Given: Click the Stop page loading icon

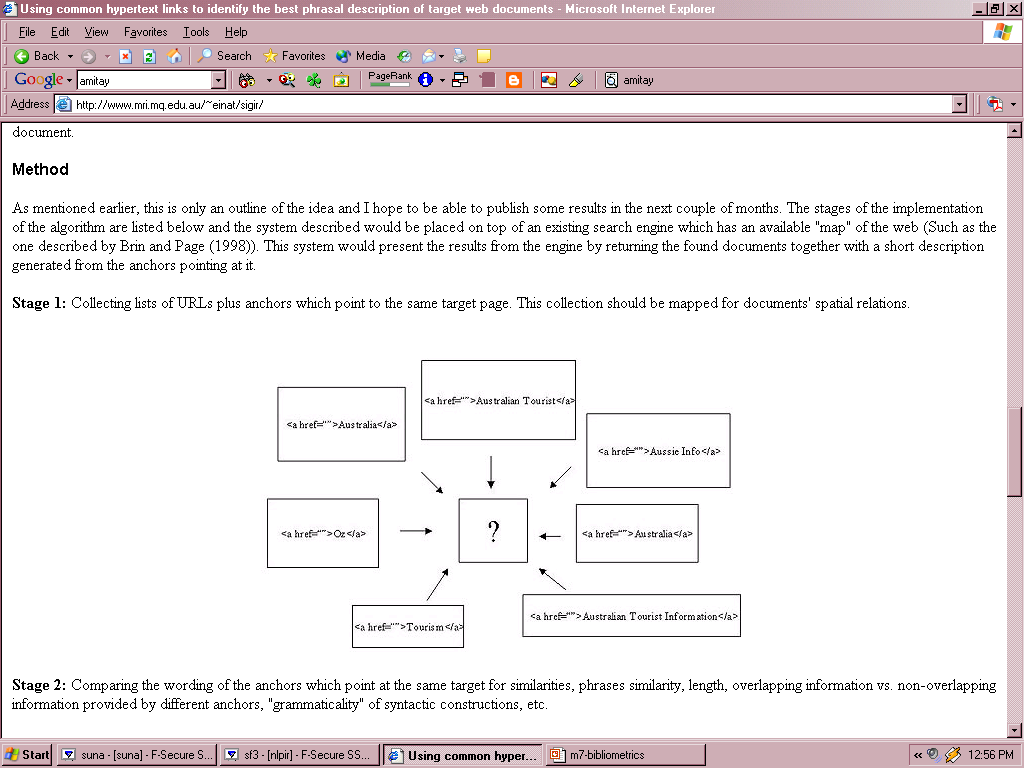Looking at the screenshot, I should pos(125,56).
